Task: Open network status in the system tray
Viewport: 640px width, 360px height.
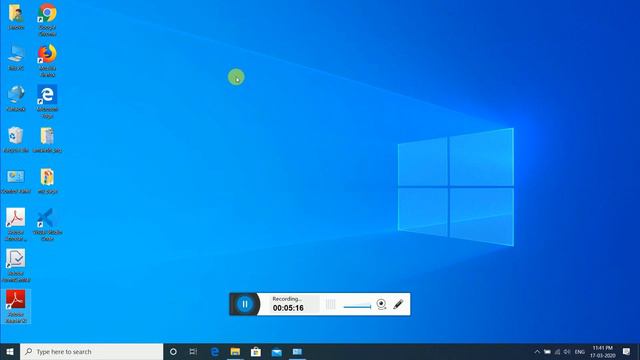Action: (x=557, y=352)
